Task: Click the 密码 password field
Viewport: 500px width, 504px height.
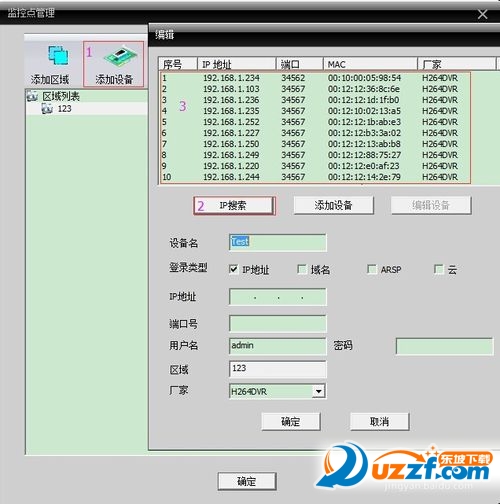Action: (x=444, y=346)
